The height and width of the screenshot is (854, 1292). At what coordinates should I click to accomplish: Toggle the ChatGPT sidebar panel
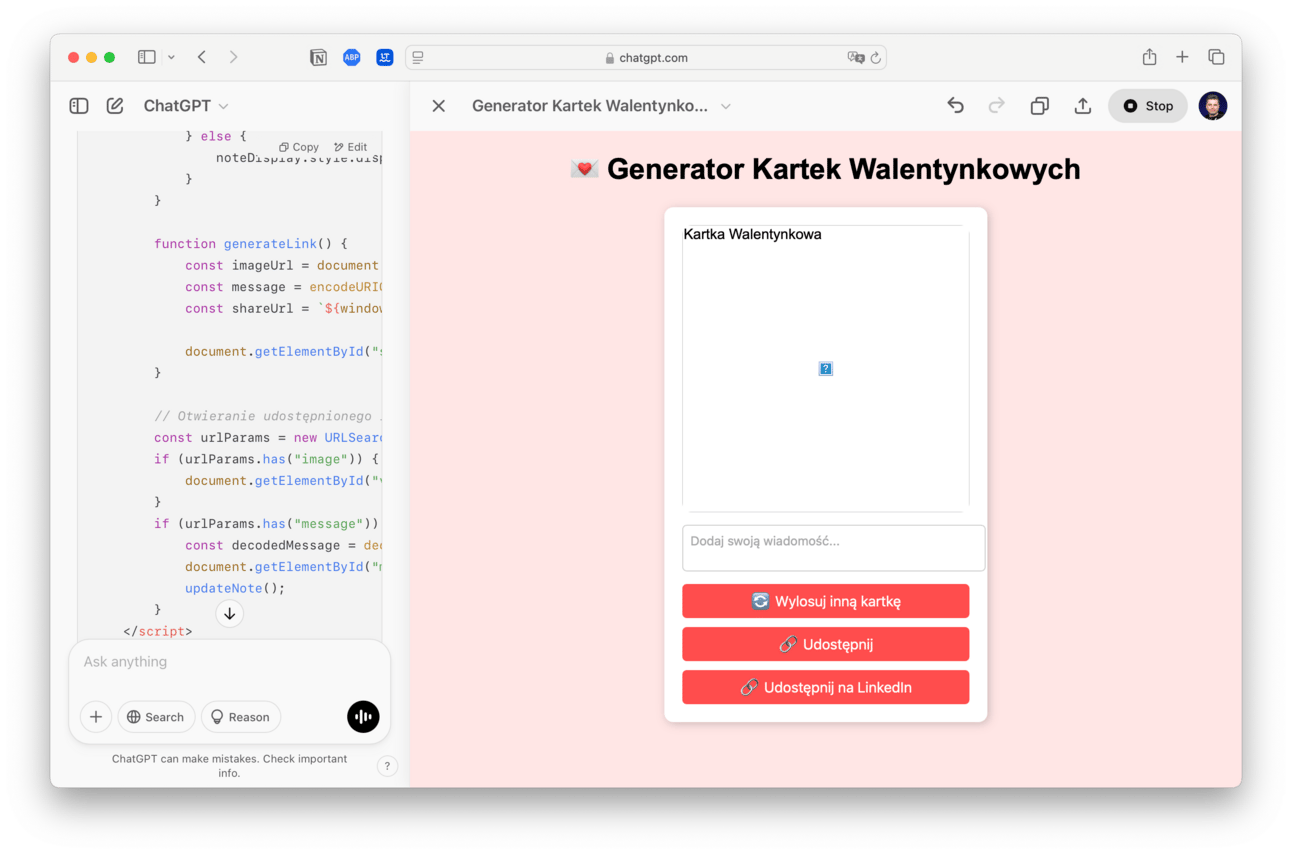(x=79, y=105)
